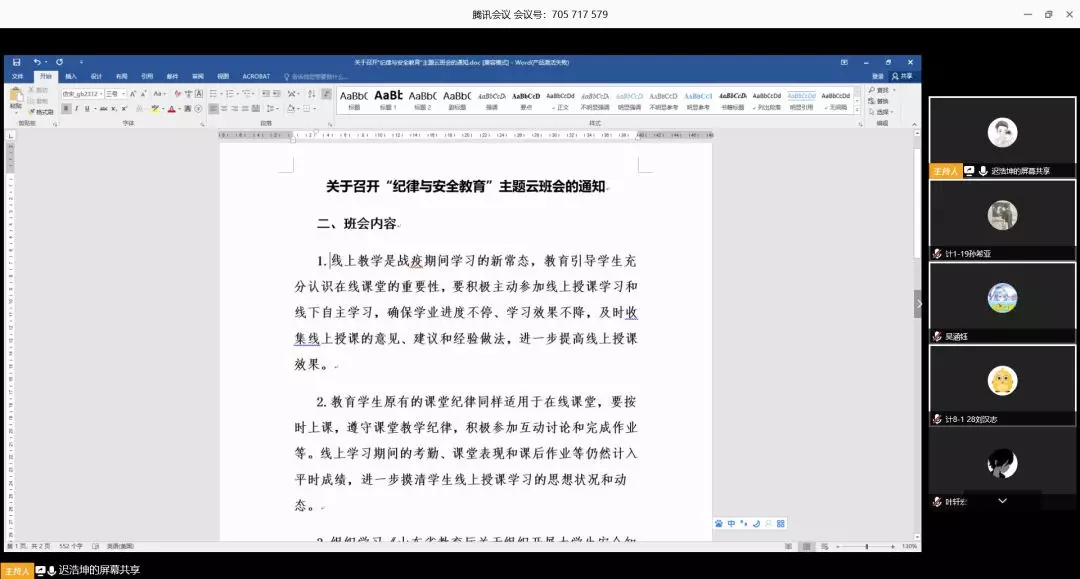1080x579 pixels.
Task: Toggle Italic formatting button
Action: 77,109
